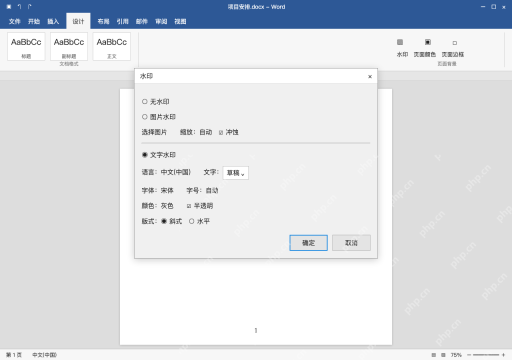Switch to the 引用 tab
The width and height of the screenshot is (512, 360).
pos(122,21)
